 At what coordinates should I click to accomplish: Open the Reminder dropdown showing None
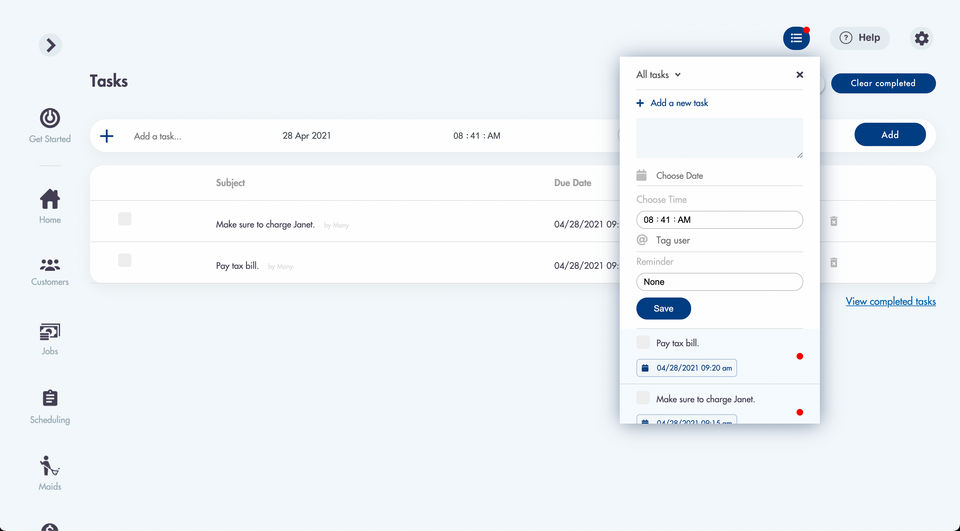pyautogui.click(x=719, y=282)
